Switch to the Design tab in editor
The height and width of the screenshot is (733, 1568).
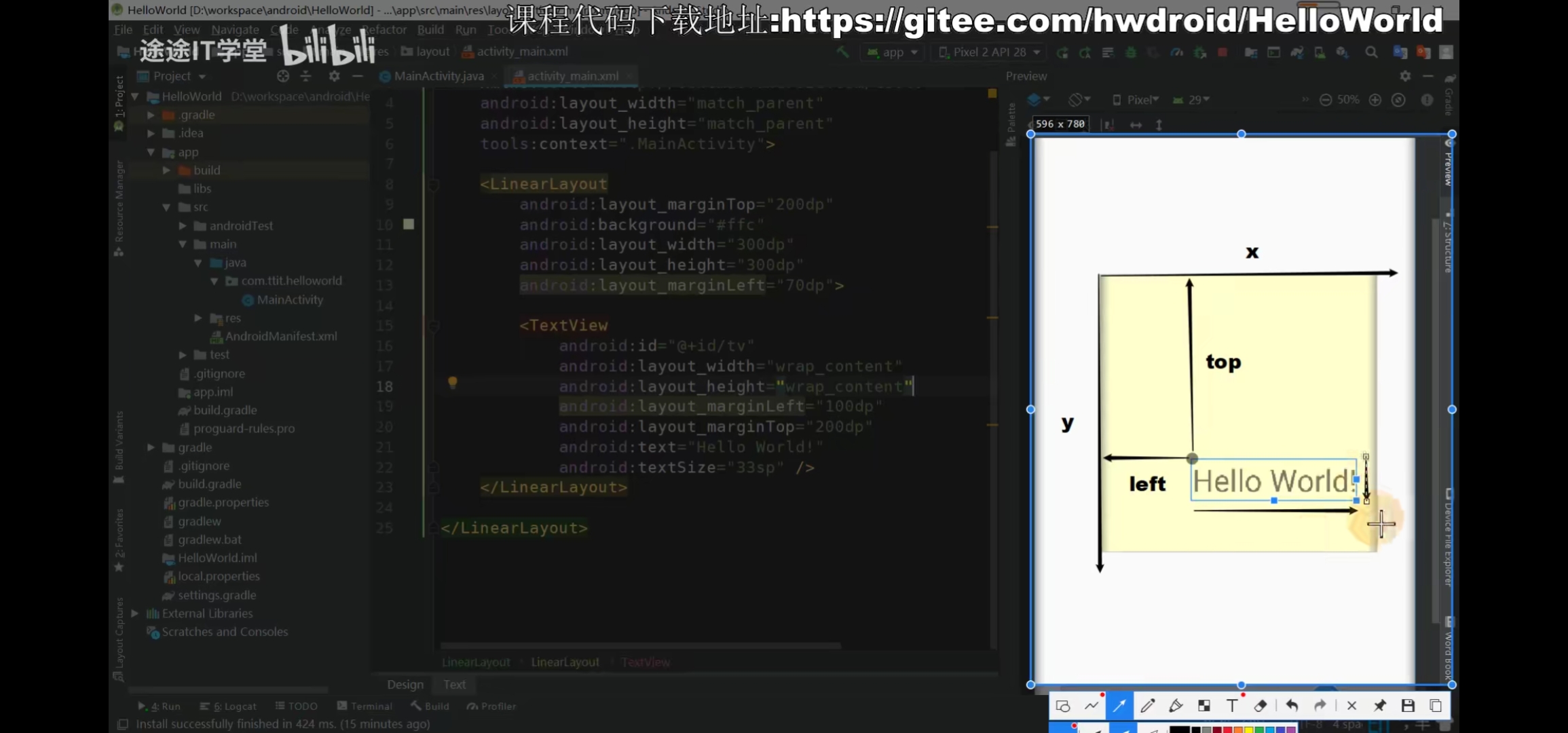coord(405,684)
